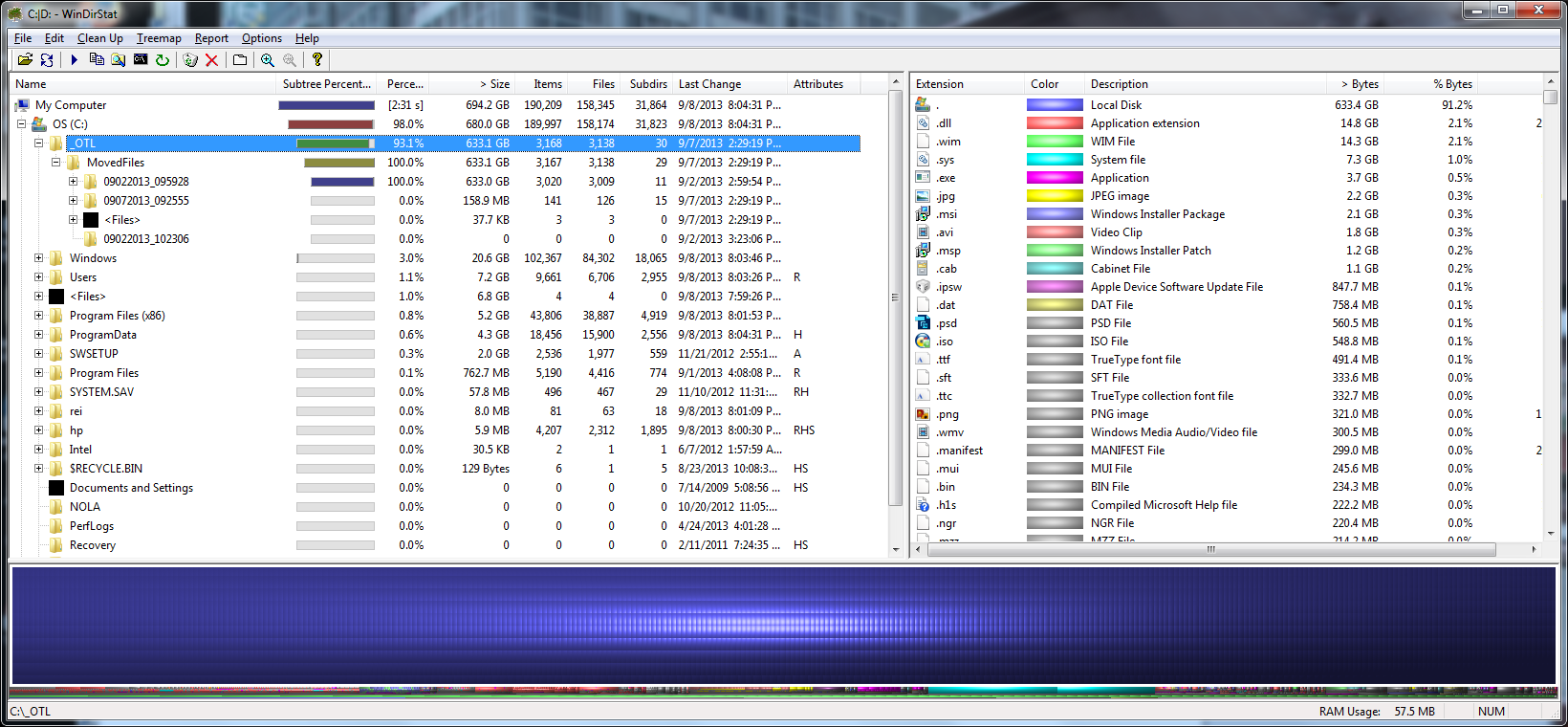Click the .iso extension file icon
1568x727 pixels.
pos(923,341)
